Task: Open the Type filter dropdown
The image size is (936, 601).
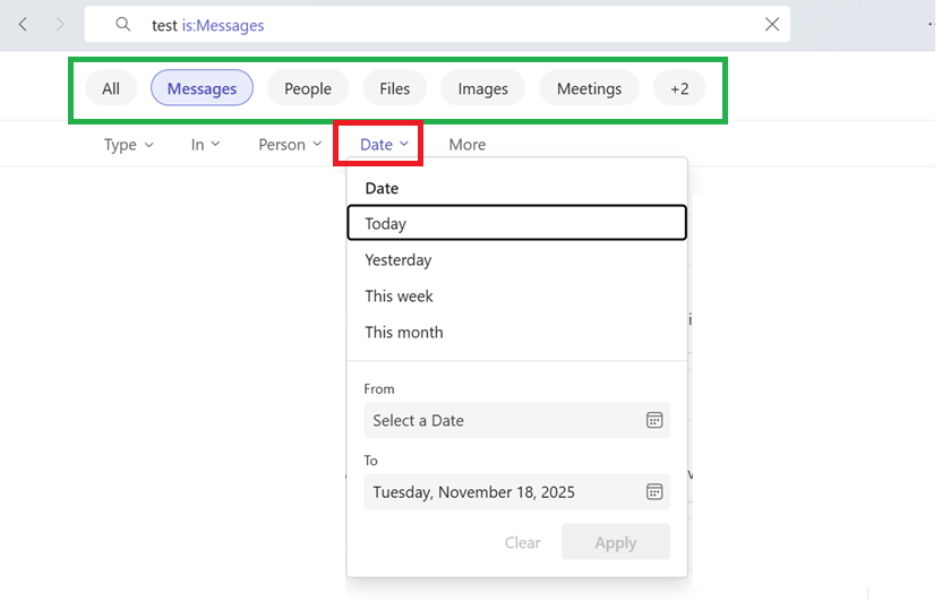Action: (x=128, y=144)
